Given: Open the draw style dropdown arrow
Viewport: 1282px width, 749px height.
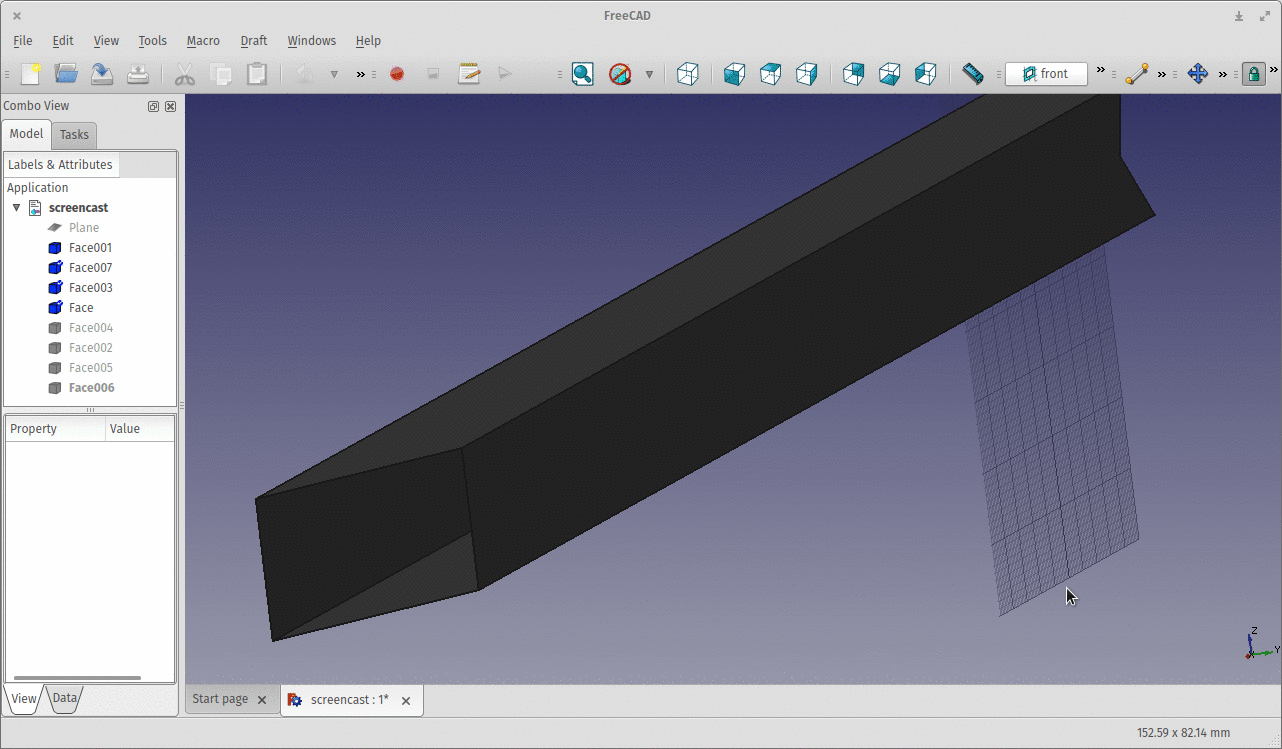Looking at the screenshot, I should click(x=649, y=74).
